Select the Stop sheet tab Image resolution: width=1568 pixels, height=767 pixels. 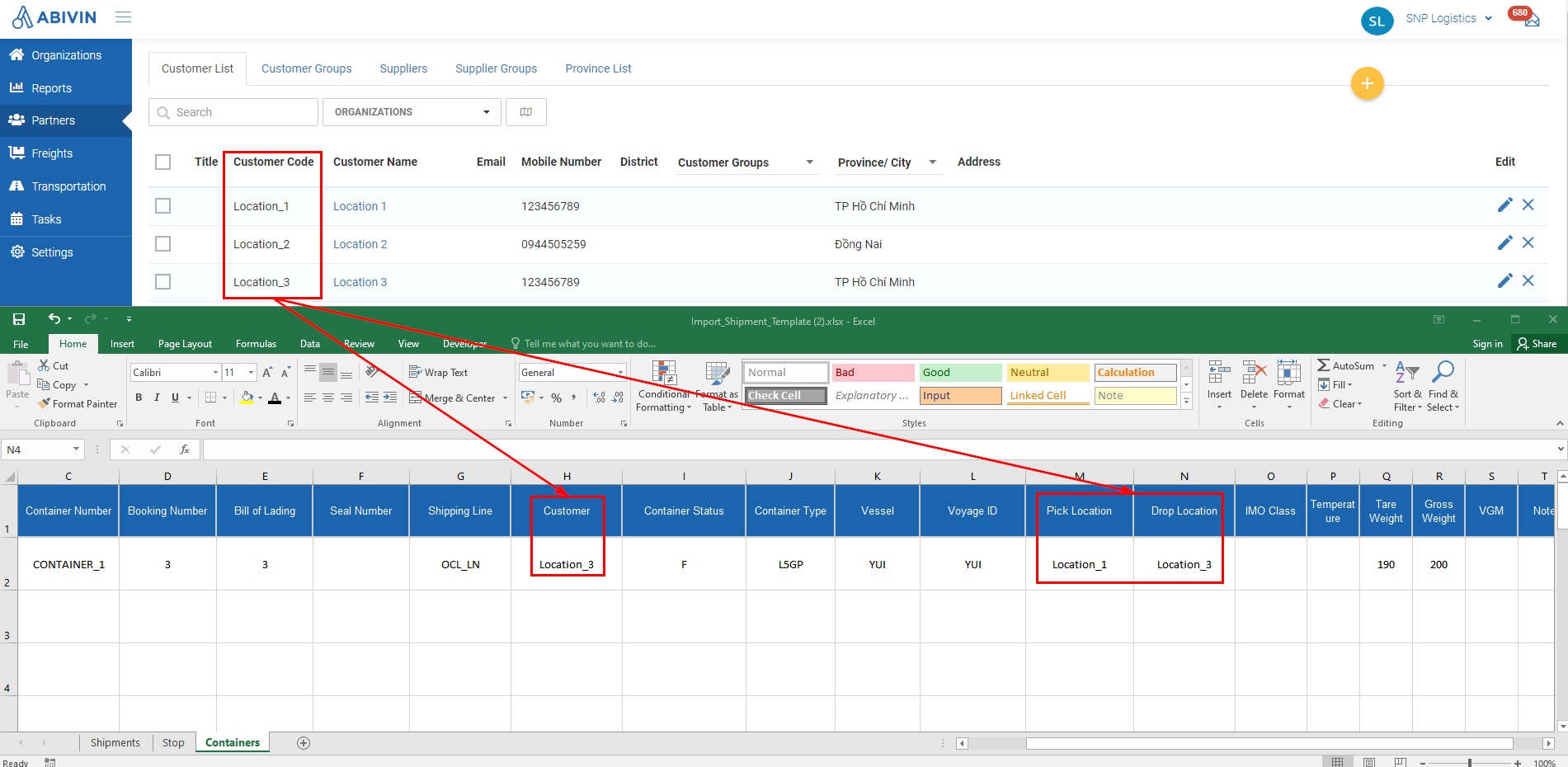coord(173,743)
